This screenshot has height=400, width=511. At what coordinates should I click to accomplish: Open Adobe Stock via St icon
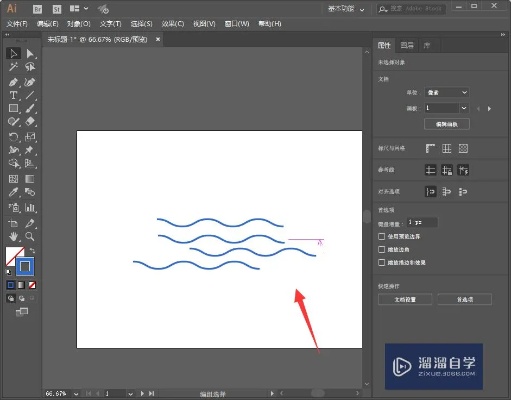(57, 9)
